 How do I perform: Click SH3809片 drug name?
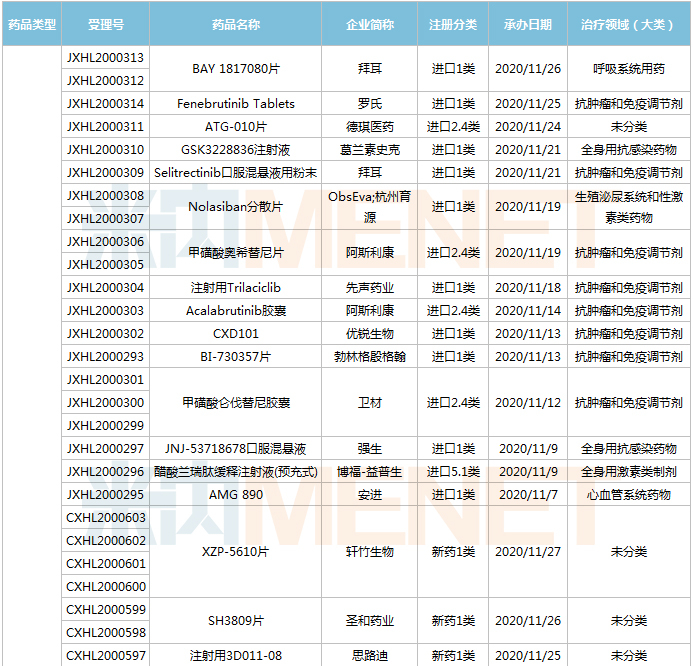[235, 620]
